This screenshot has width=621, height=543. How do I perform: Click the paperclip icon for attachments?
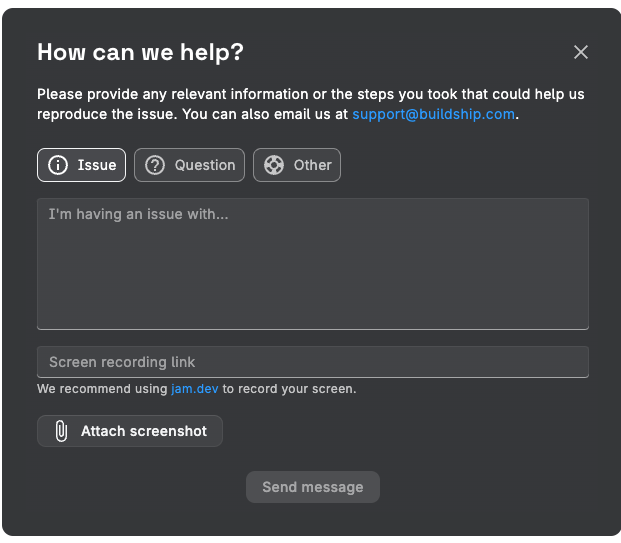pyautogui.click(x=61, y=431)
